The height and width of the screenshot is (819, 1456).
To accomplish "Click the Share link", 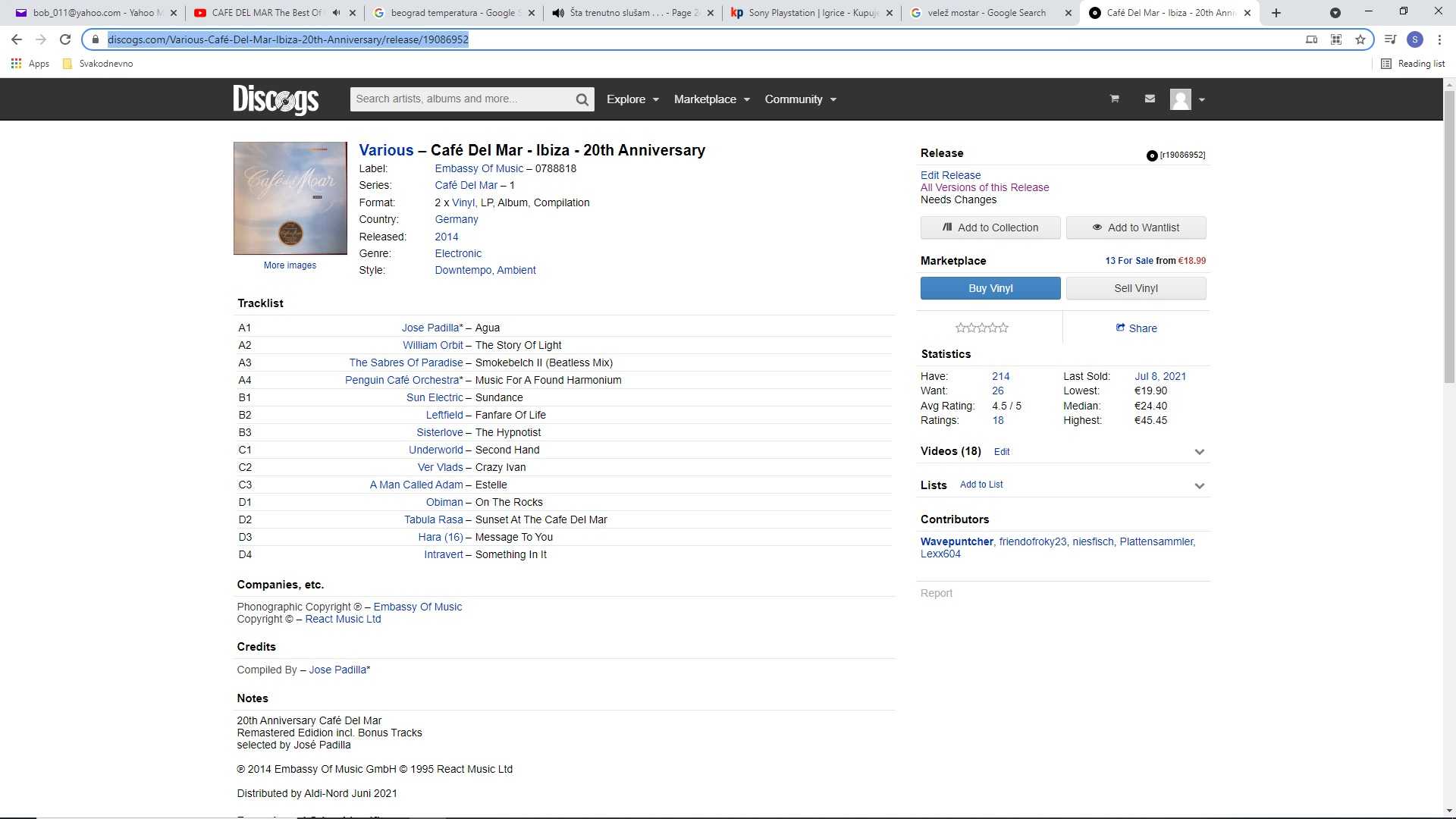I will [x=1136, y=328].
